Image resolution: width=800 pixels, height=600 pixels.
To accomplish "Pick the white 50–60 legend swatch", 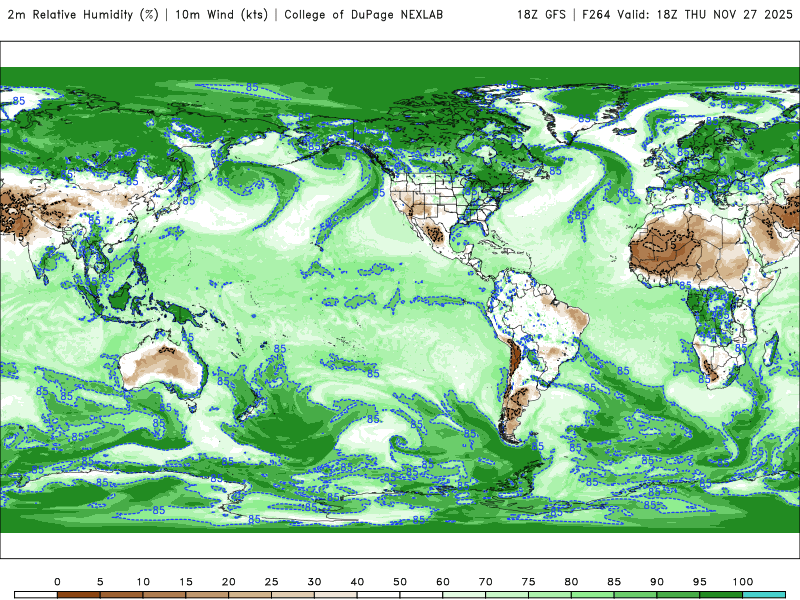I will click(421, 595).
